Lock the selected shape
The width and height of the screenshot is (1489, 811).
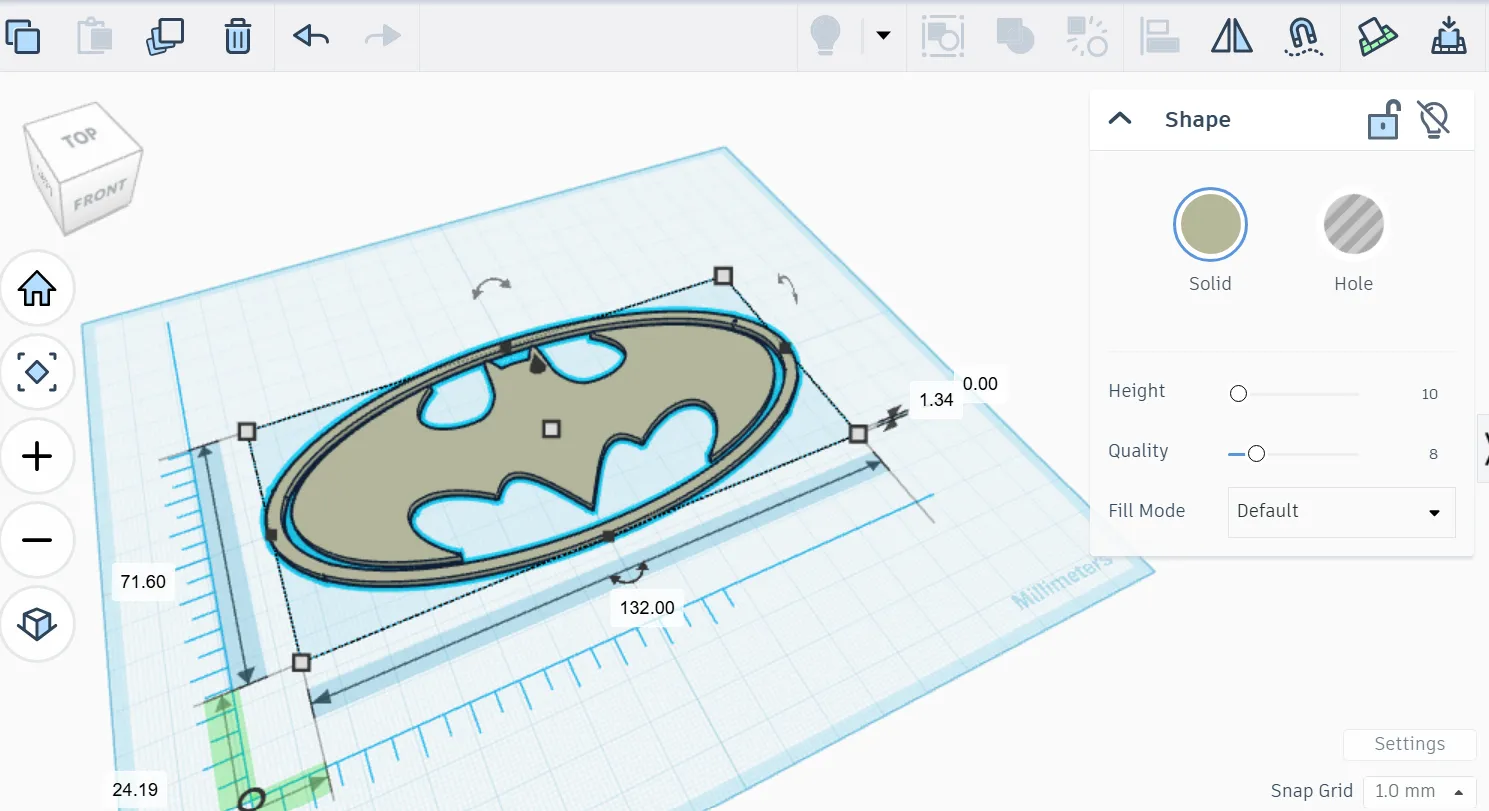[x=1383, y=119]
